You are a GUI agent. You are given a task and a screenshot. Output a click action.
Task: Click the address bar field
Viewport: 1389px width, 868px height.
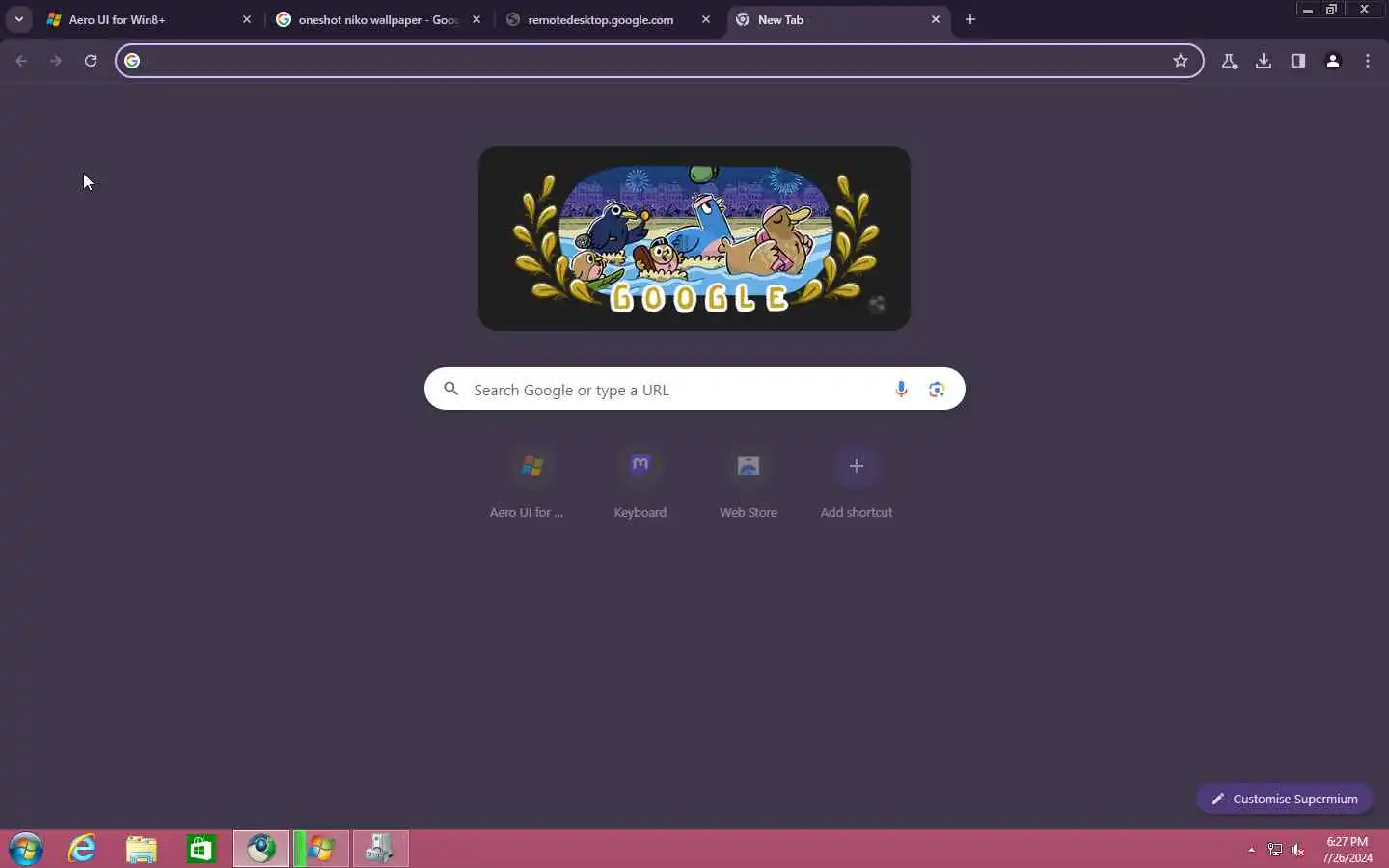[x=660, y=61]
